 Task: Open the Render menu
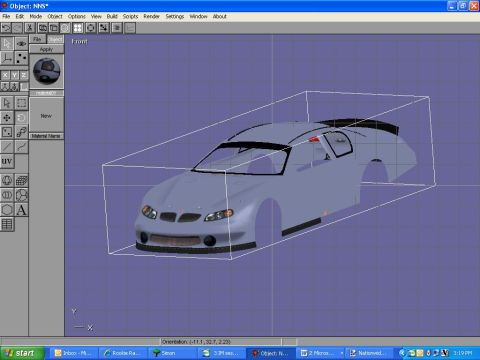coord(152,16)
